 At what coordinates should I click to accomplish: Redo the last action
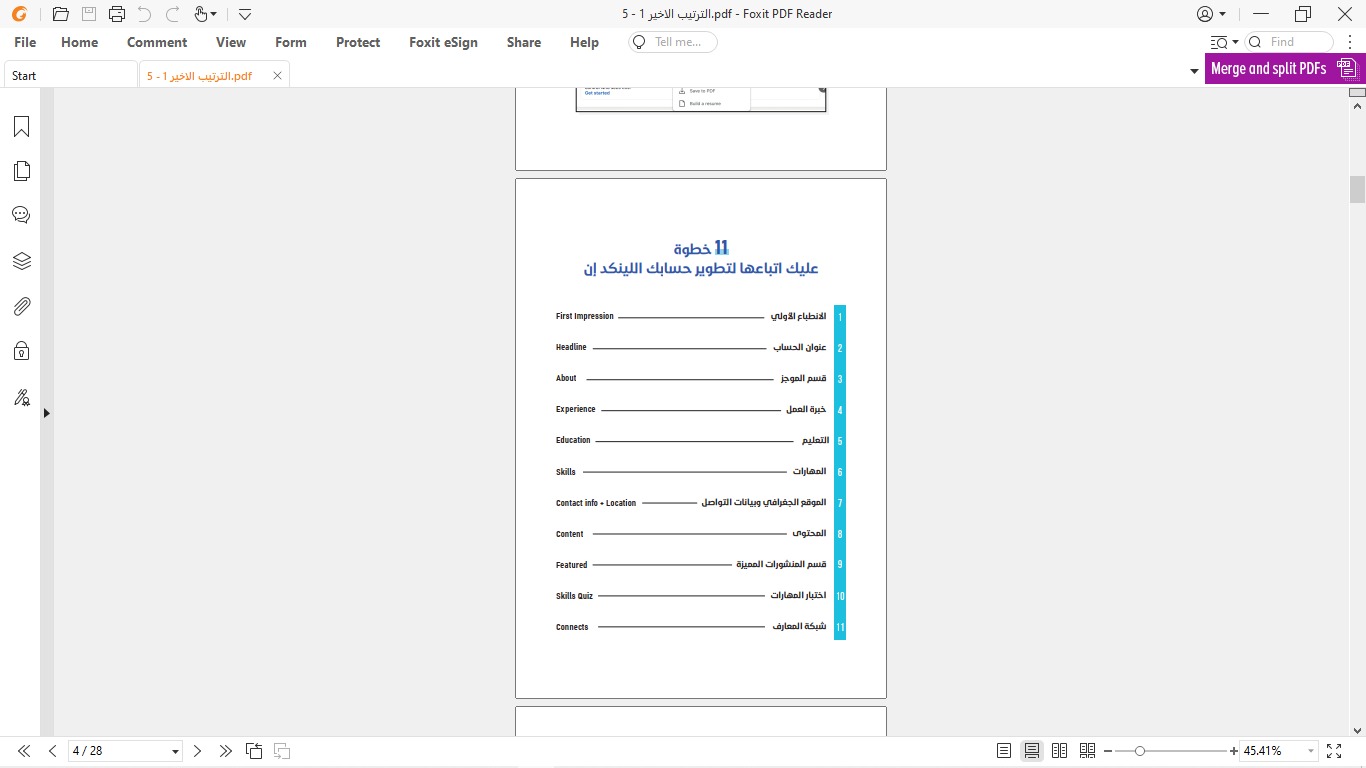172,14
